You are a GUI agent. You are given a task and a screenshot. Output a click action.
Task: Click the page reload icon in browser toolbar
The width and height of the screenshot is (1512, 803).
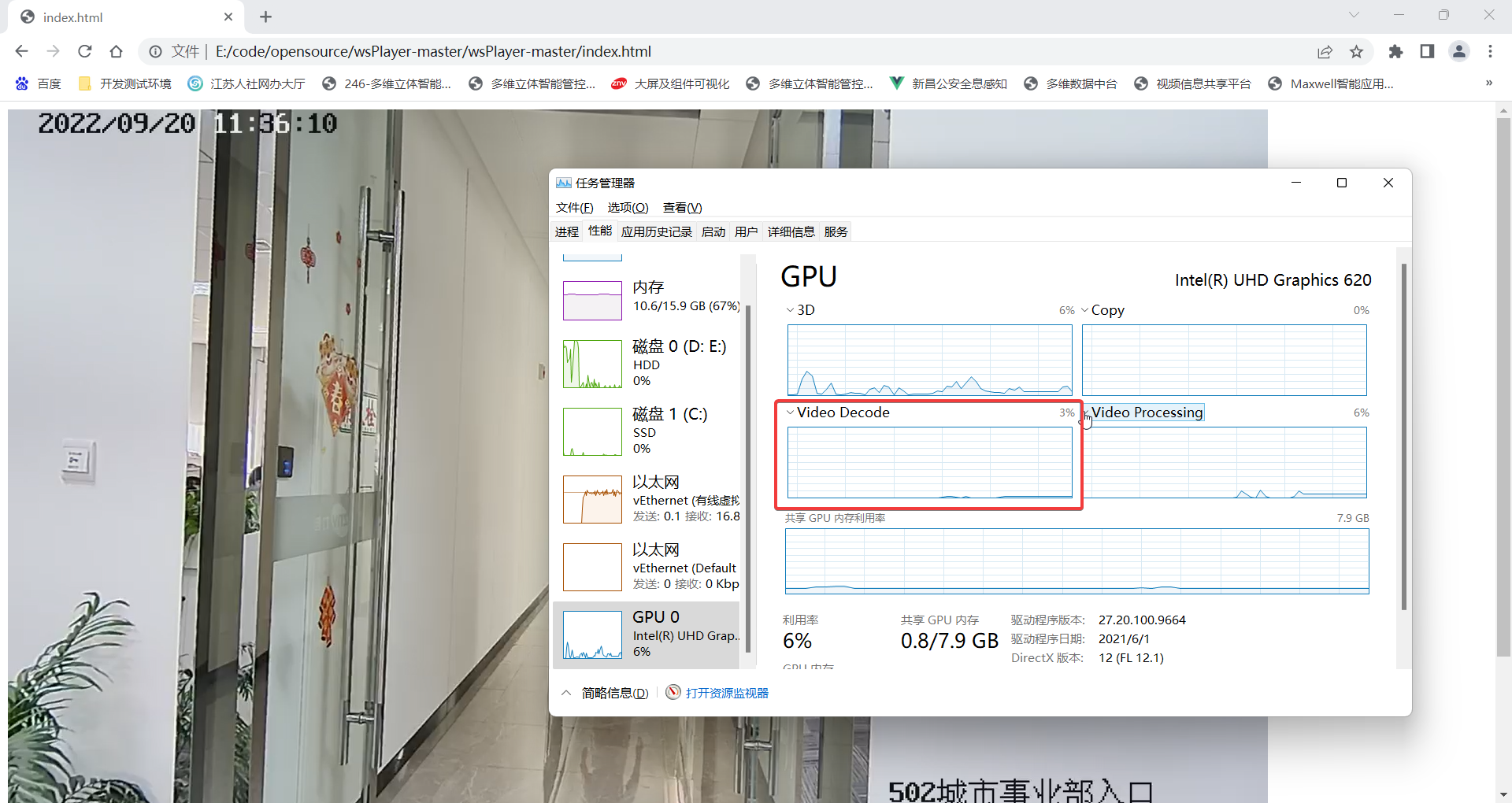(84, 51)
